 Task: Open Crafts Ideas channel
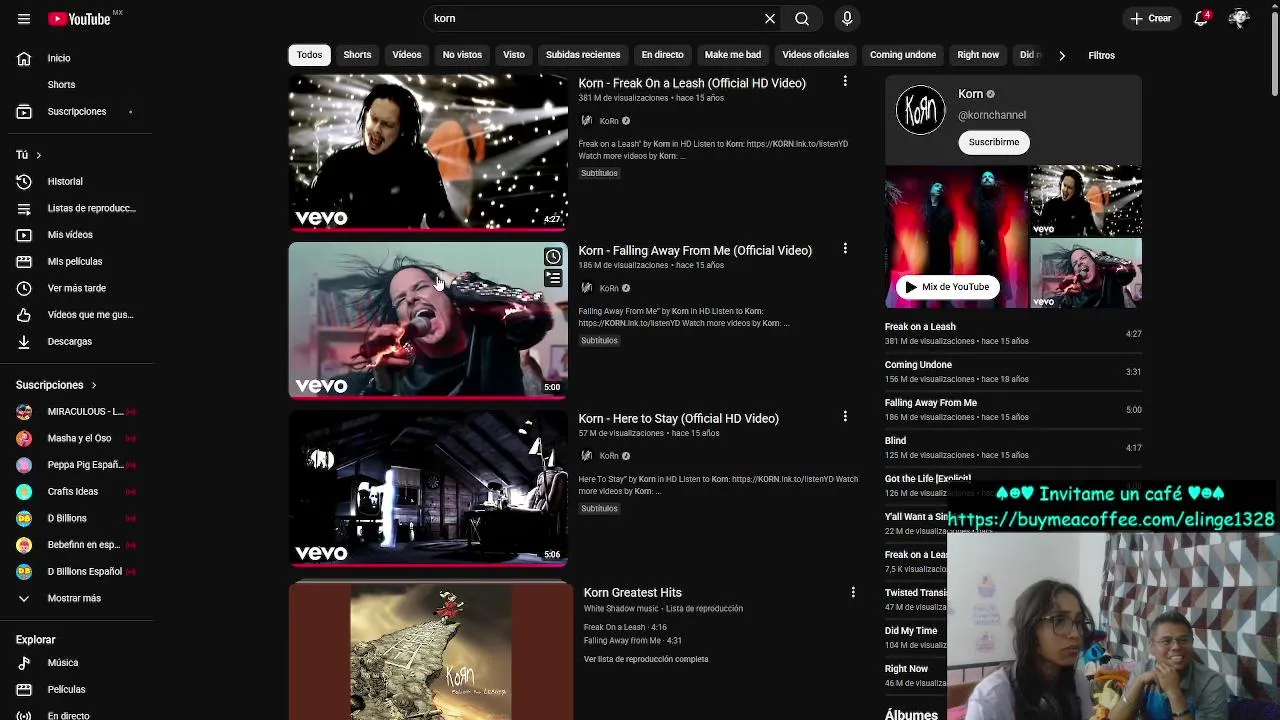(x=76, y=492)
